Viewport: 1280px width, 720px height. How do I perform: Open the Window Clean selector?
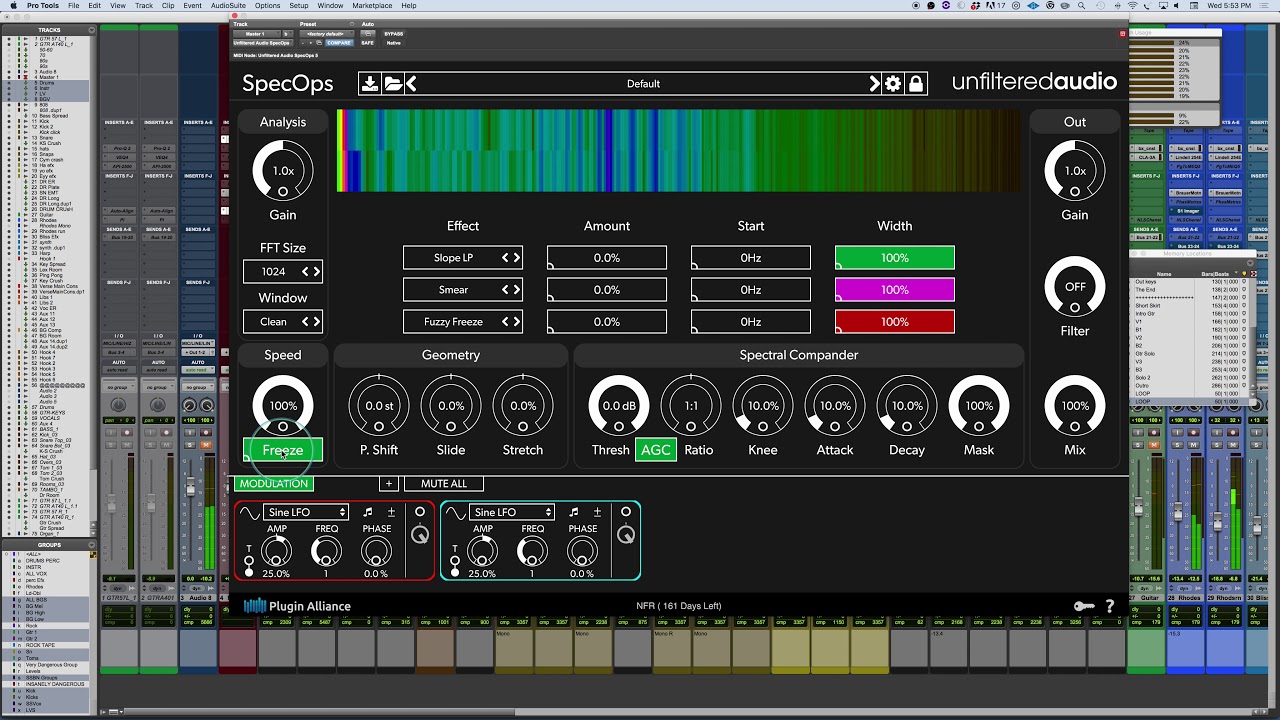[283, 322]
